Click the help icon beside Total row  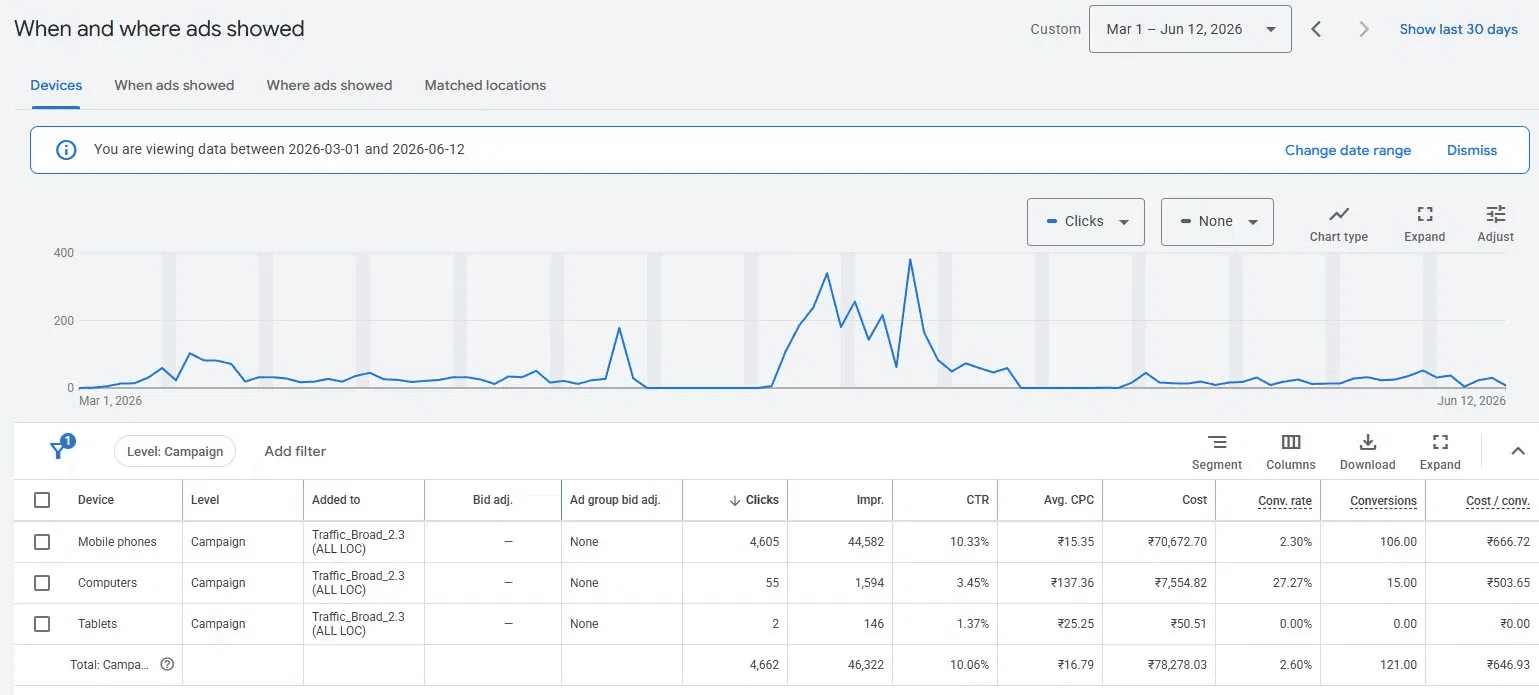[167, 664]
